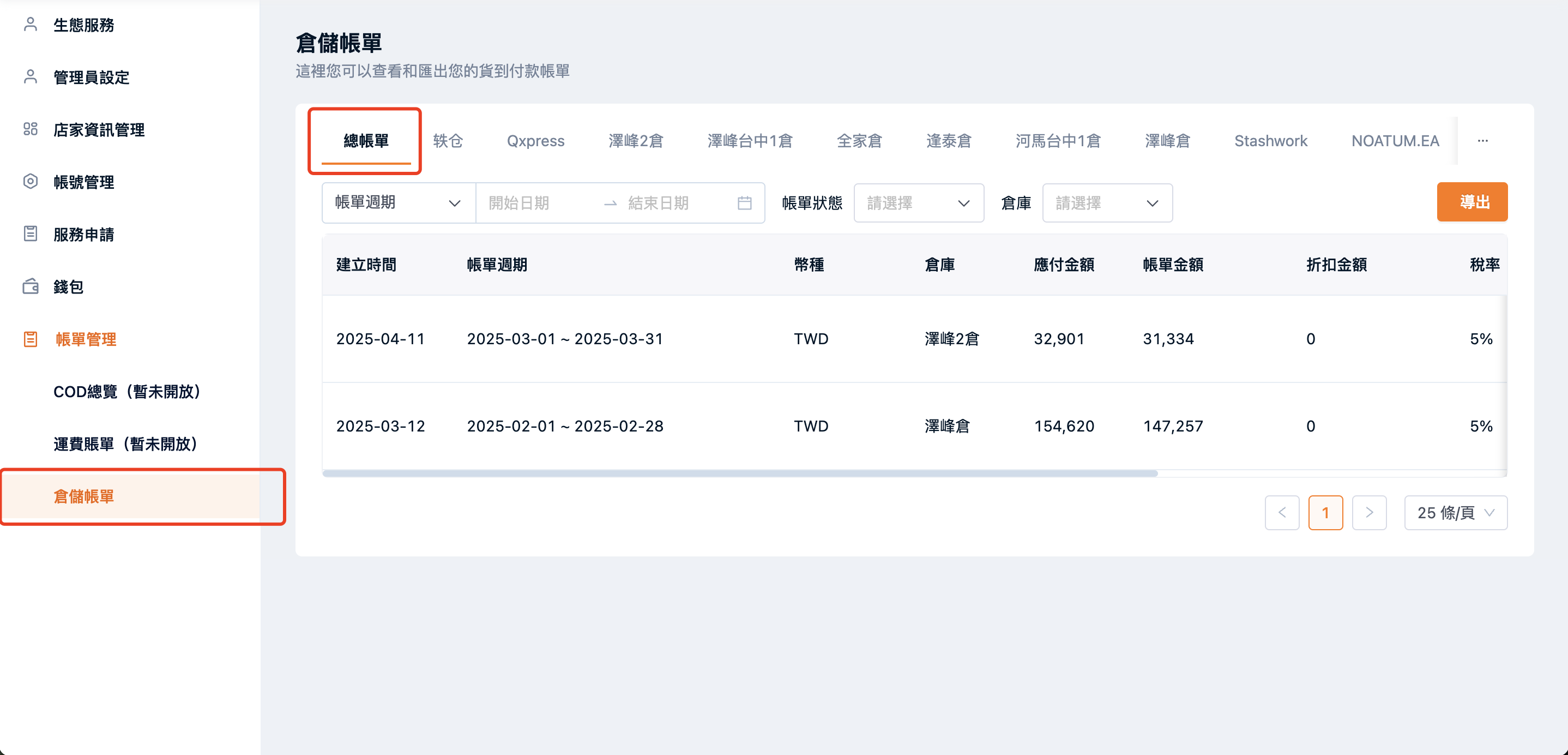Click the 2025-04-11 creation date cell

click(x=381, y=339)
